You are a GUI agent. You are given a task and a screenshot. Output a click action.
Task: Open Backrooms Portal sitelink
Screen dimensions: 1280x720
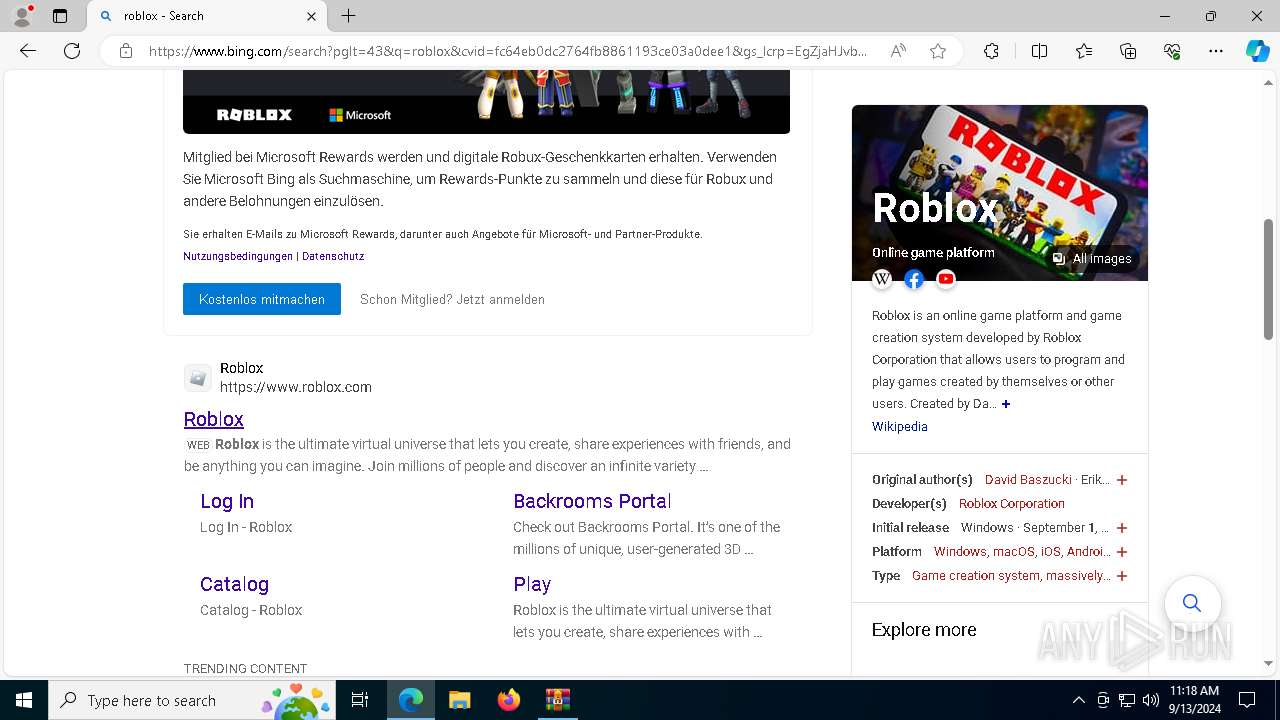click(x=592, y=501)
